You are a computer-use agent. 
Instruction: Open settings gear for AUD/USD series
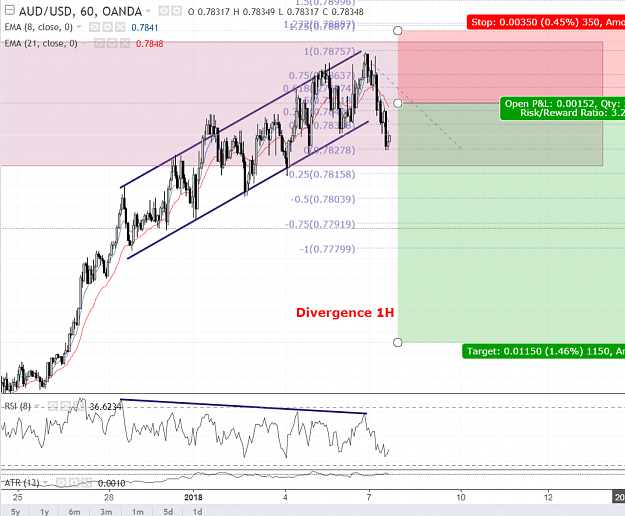click(x=177, y=11)
